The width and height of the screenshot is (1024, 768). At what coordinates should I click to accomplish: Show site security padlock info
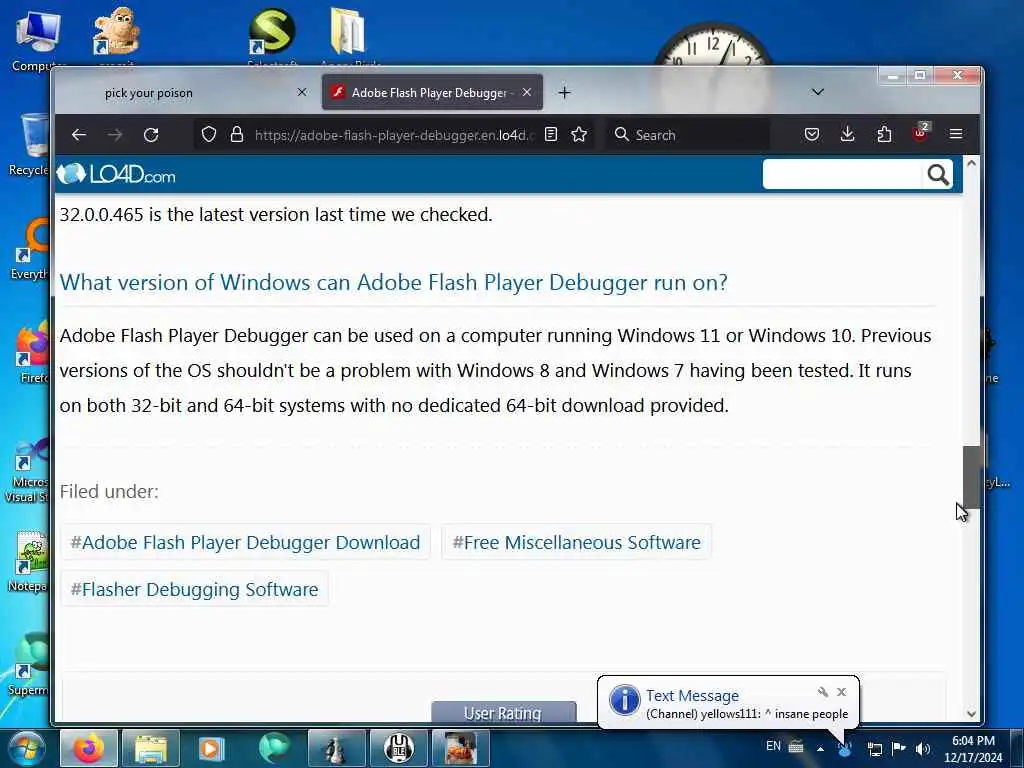[237, 135]
